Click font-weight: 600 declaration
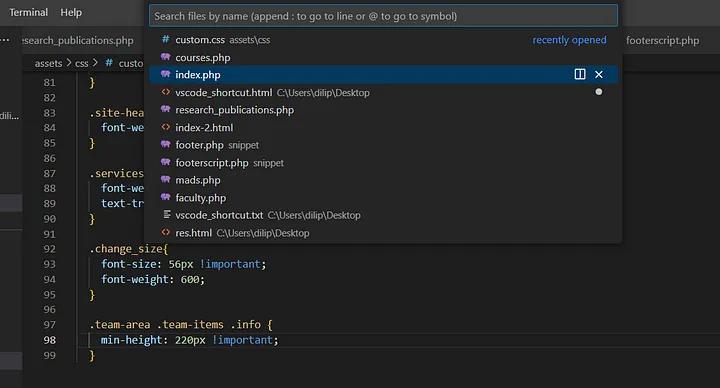 (x=152, y=279)
